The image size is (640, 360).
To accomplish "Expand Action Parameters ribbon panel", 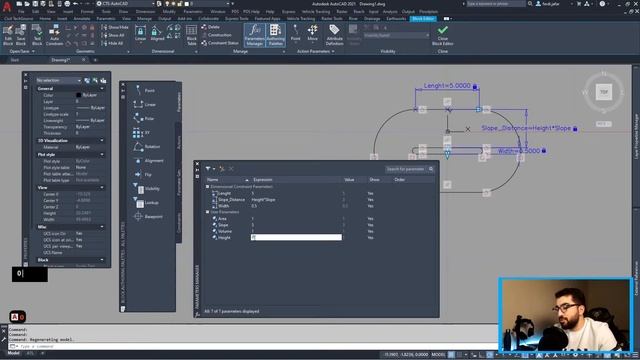I will click(x=316, y=51).
